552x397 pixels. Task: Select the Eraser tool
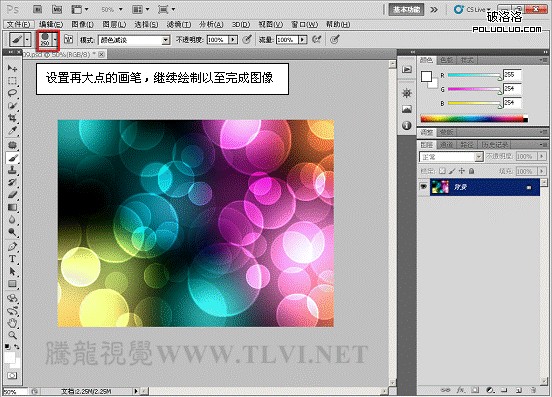pos(12,195)
